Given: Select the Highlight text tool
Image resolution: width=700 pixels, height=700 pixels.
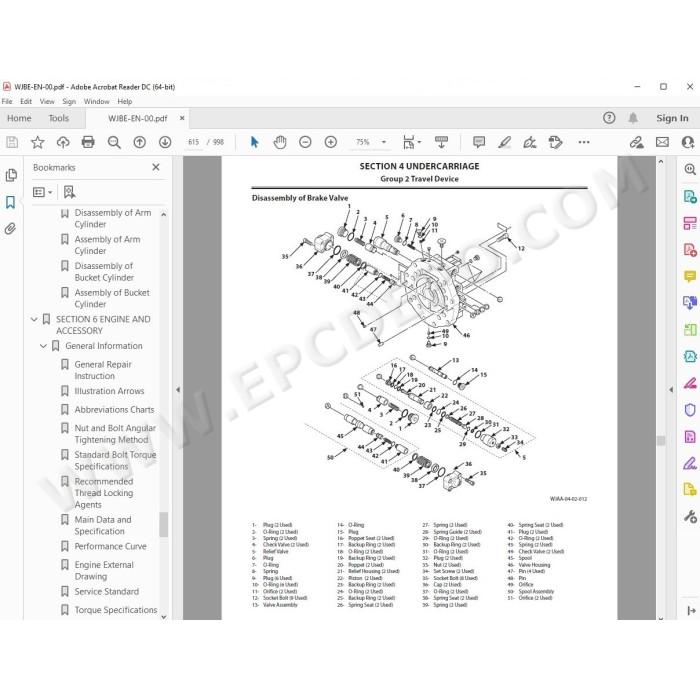Looking at the screenshot, I should tap(504, 142).
